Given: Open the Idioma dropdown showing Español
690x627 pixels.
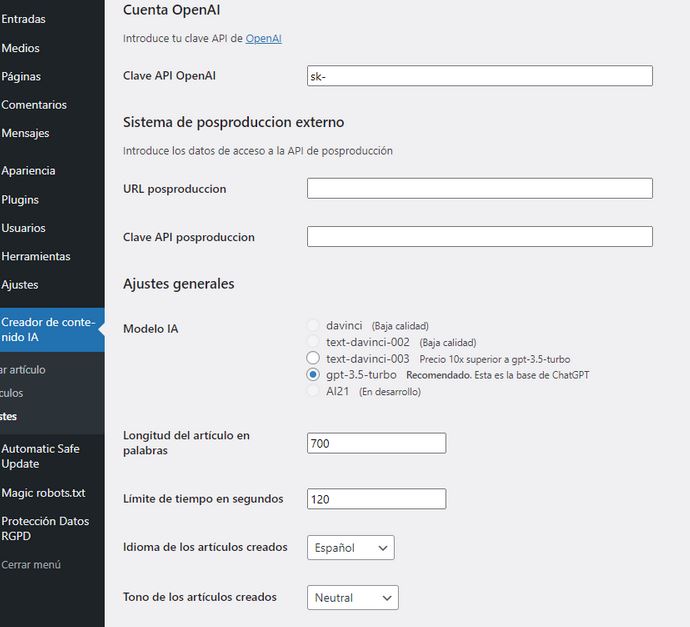Looking at the screenshot, I should click(x=351, y=548).
